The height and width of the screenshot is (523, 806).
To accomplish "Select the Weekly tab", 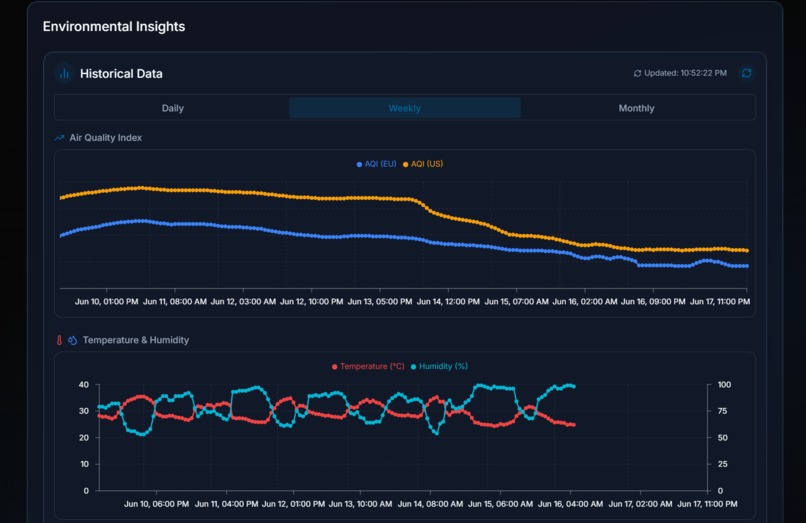I will click(405, 108).
